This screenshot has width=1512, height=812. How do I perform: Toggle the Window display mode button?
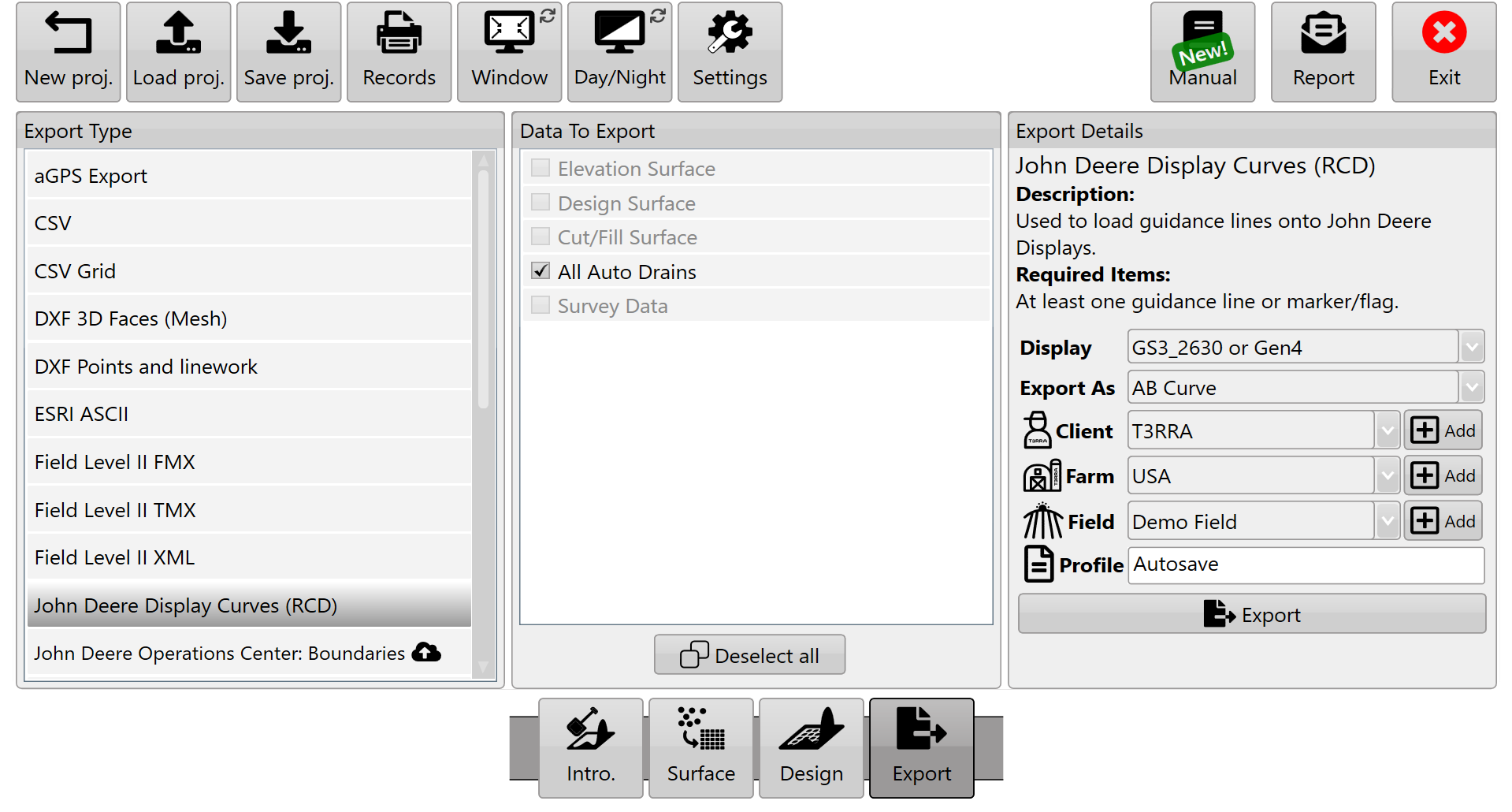510,52
